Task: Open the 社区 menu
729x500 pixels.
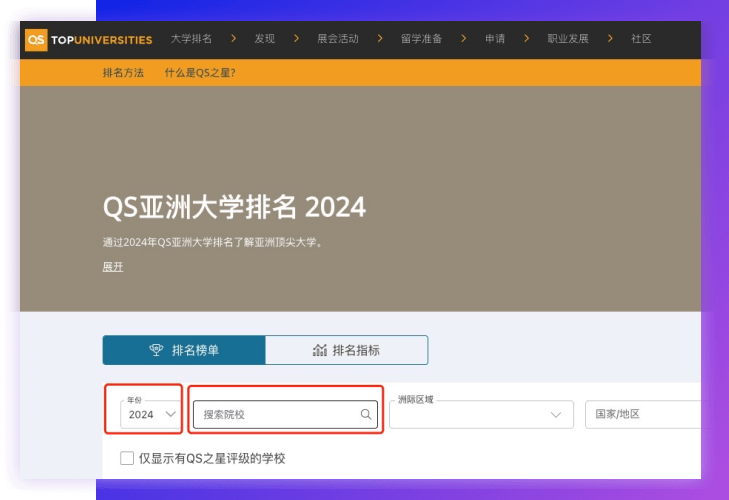Action: click(x=641, y=39)
